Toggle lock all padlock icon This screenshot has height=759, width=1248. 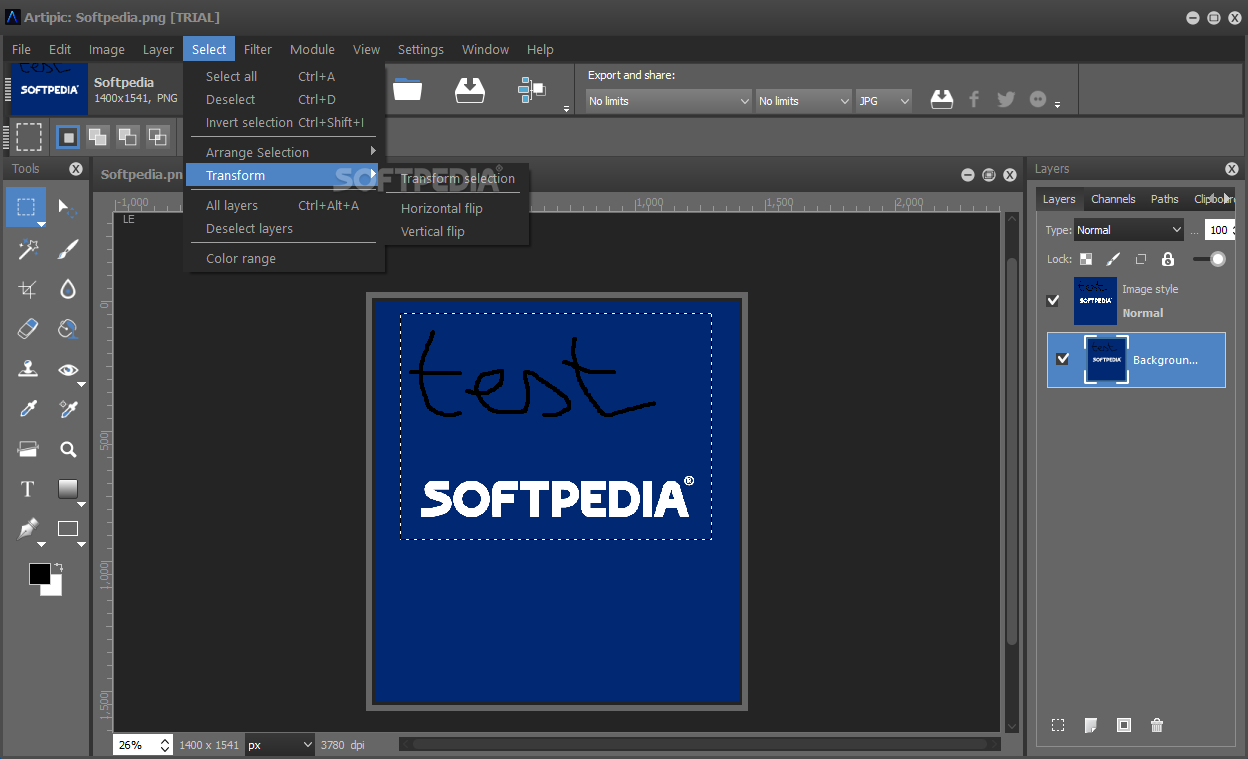pyautogui.click(x=1167, y=259)
